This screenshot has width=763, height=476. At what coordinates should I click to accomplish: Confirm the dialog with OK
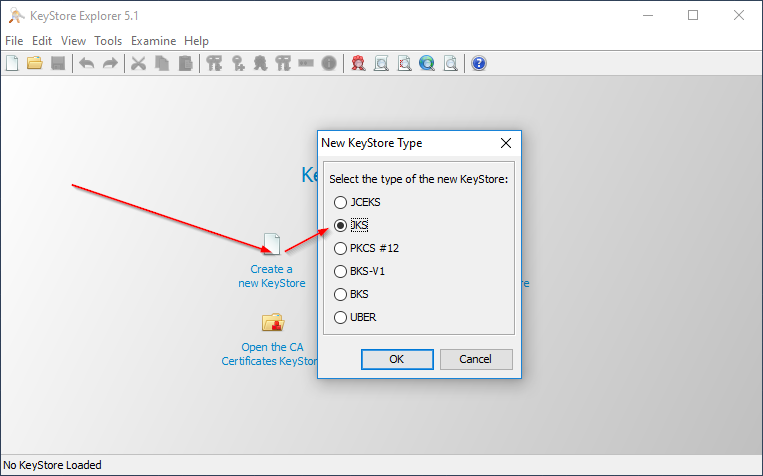(397, 359)
